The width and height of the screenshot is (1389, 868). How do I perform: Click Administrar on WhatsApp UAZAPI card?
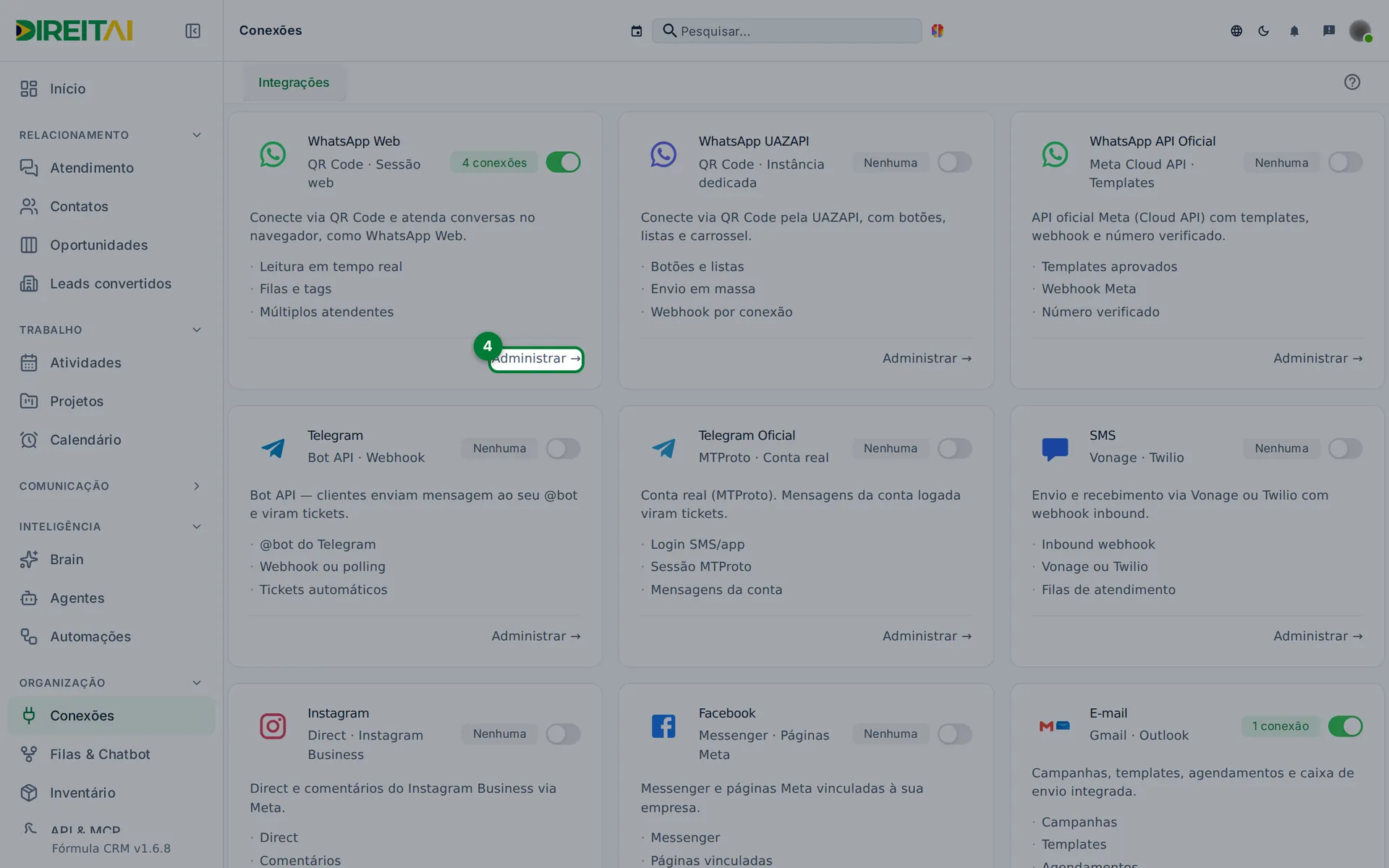pos(927,359)
